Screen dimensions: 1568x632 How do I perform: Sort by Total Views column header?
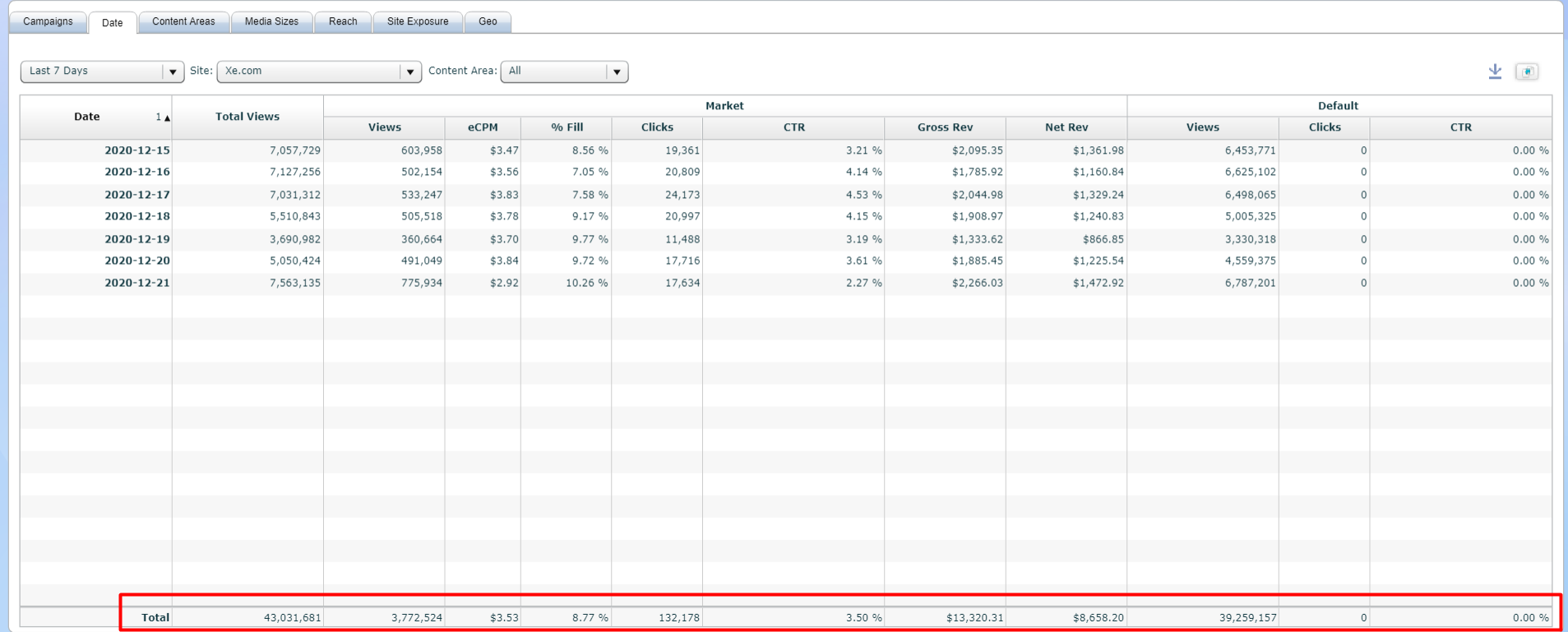pyautogui.click(x=247, y=117)
